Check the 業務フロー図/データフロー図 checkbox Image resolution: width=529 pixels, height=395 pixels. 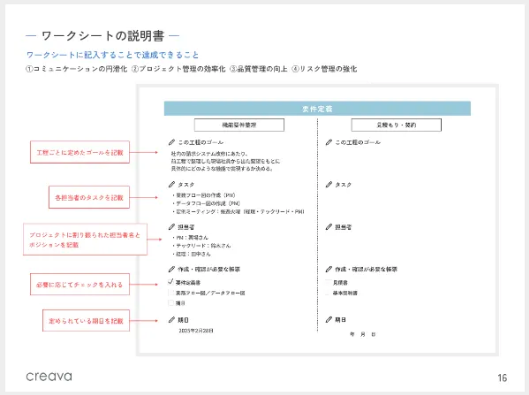pyautogui.click(x=171, y=293)
